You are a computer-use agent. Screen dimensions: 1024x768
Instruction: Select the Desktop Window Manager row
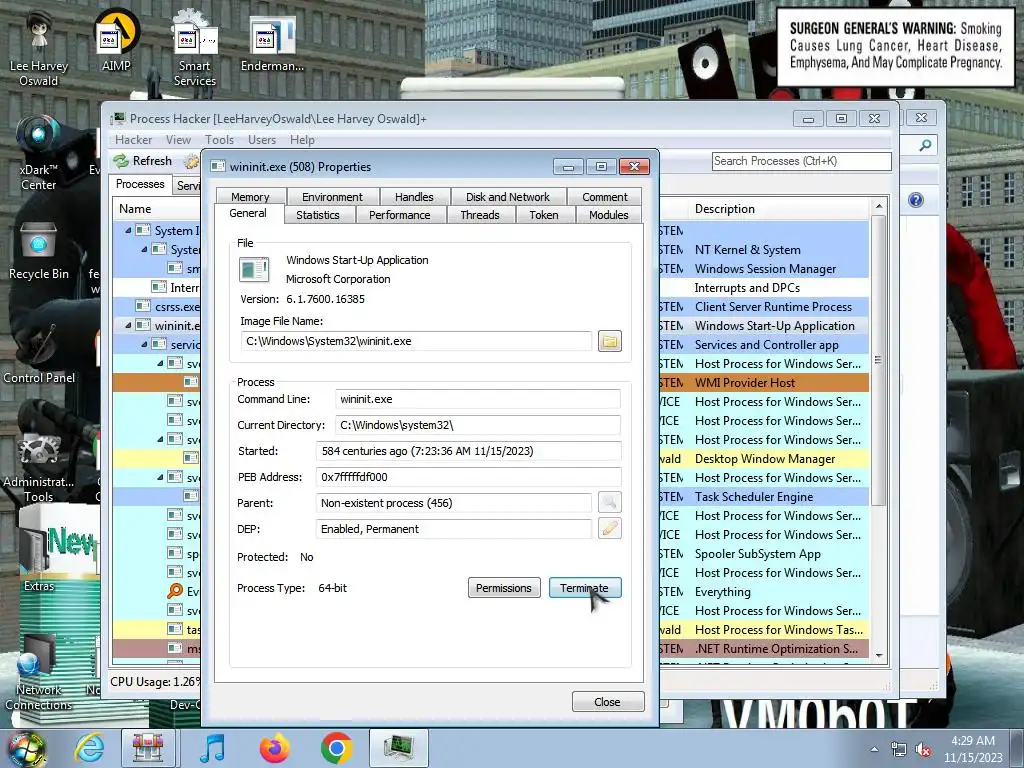coord(490,458)
